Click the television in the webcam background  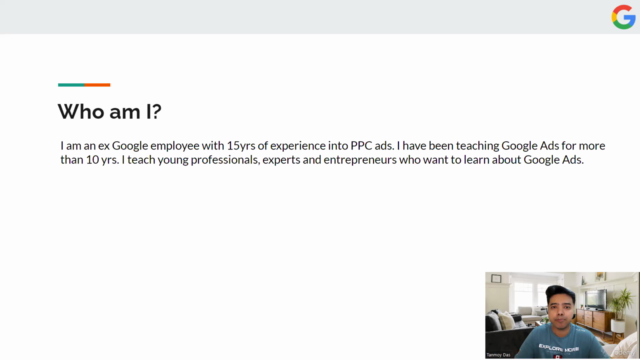point(595,300)
